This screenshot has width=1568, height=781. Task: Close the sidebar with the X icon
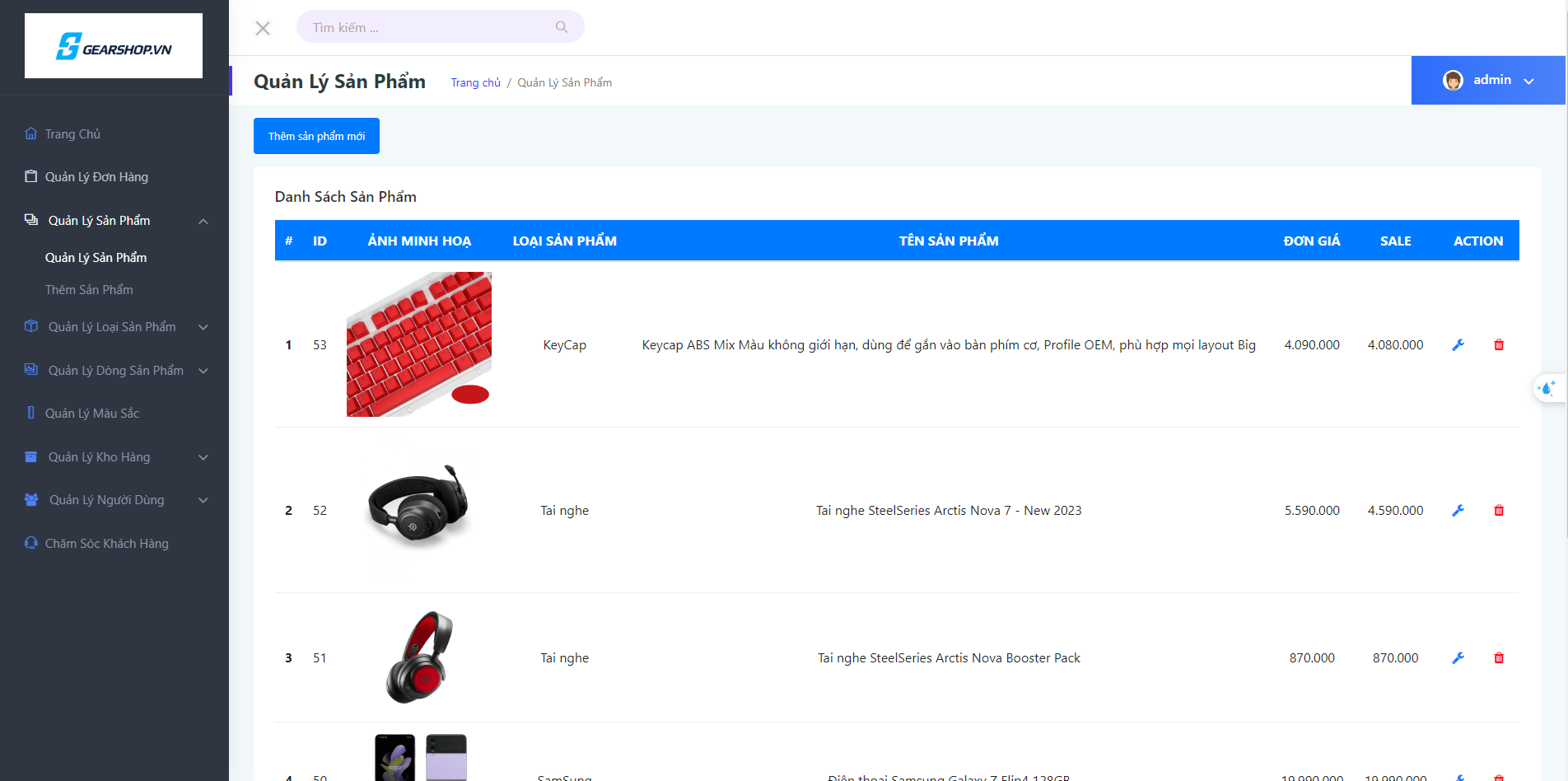tap(263, 28)
